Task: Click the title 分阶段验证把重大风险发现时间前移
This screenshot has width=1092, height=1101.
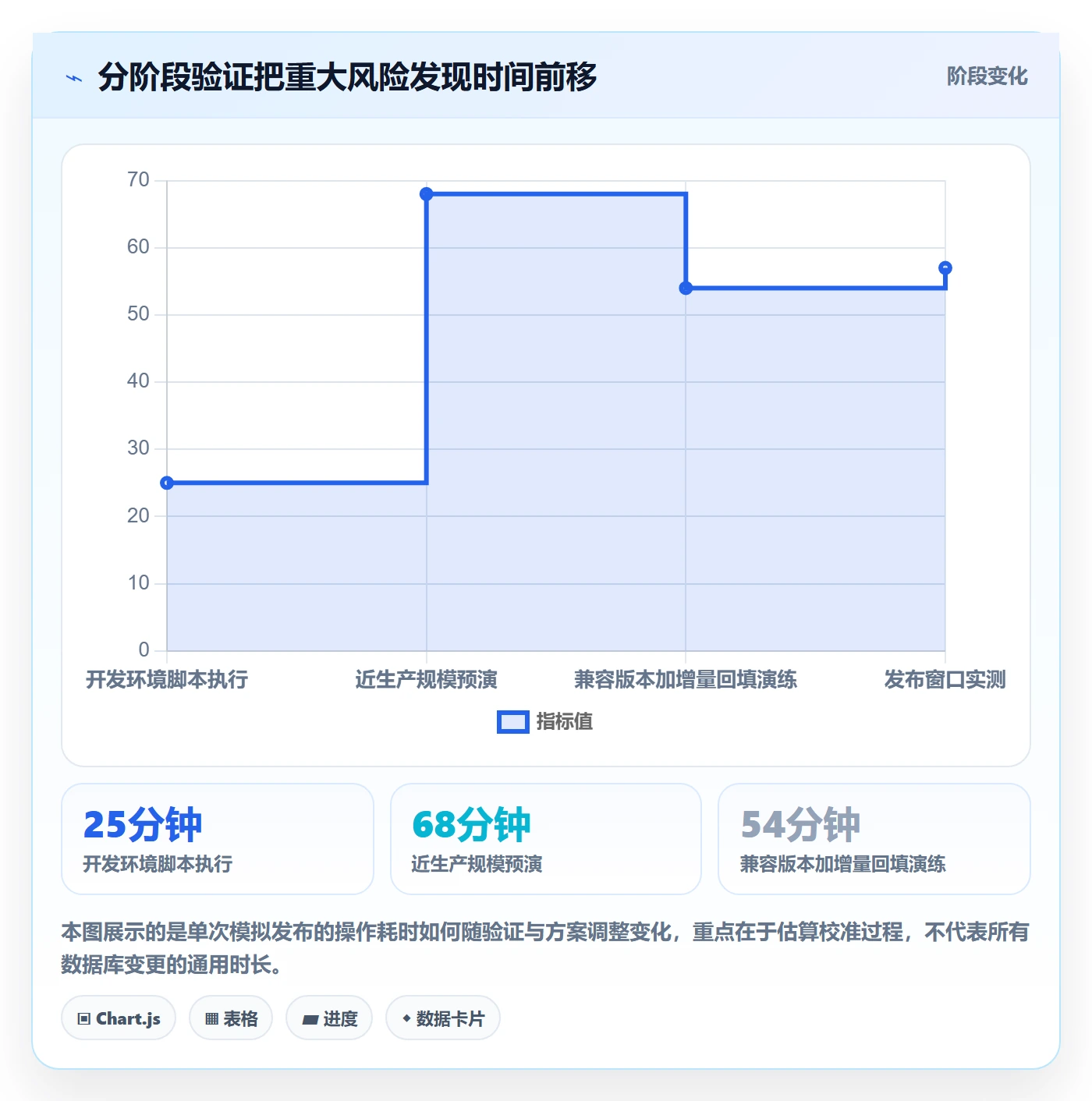Action: pos(347,77)
